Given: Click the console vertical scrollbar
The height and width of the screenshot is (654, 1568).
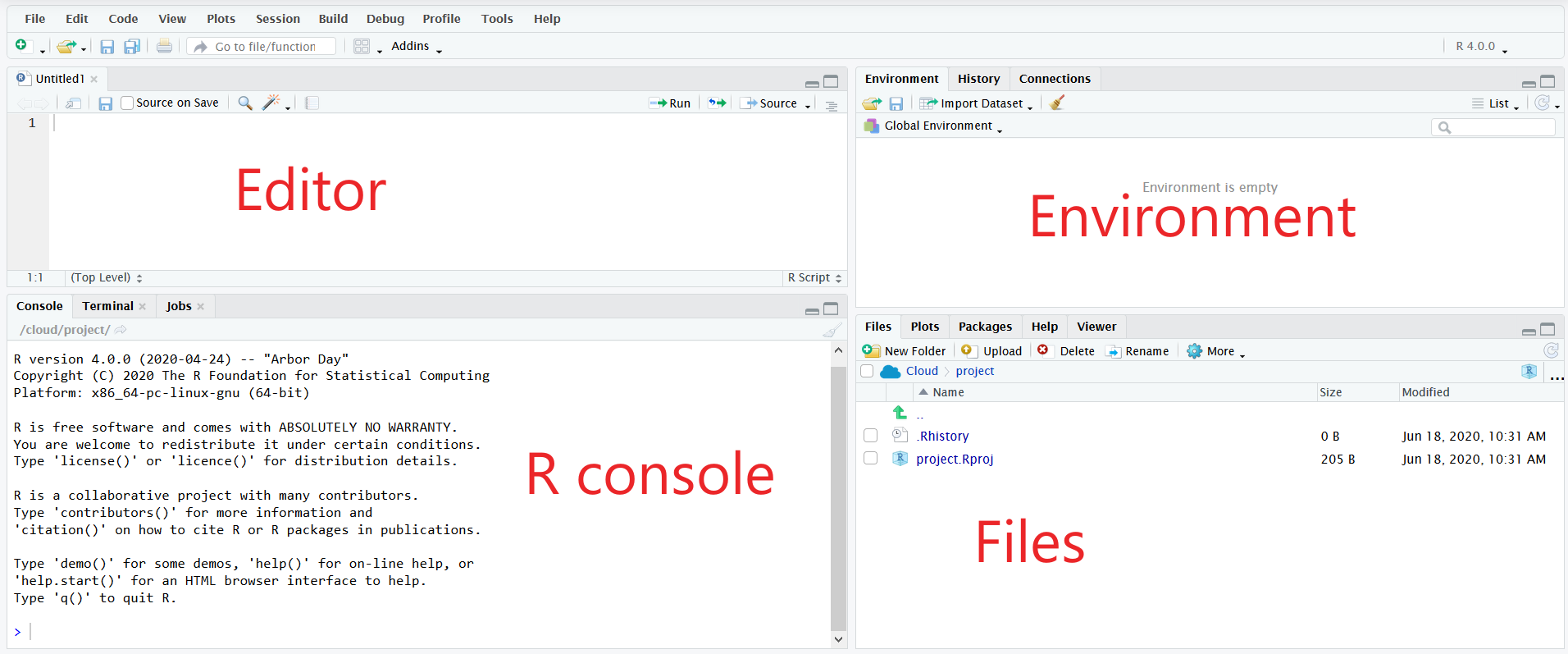Looking at the screenshot, I should click(x=838, y=492).
